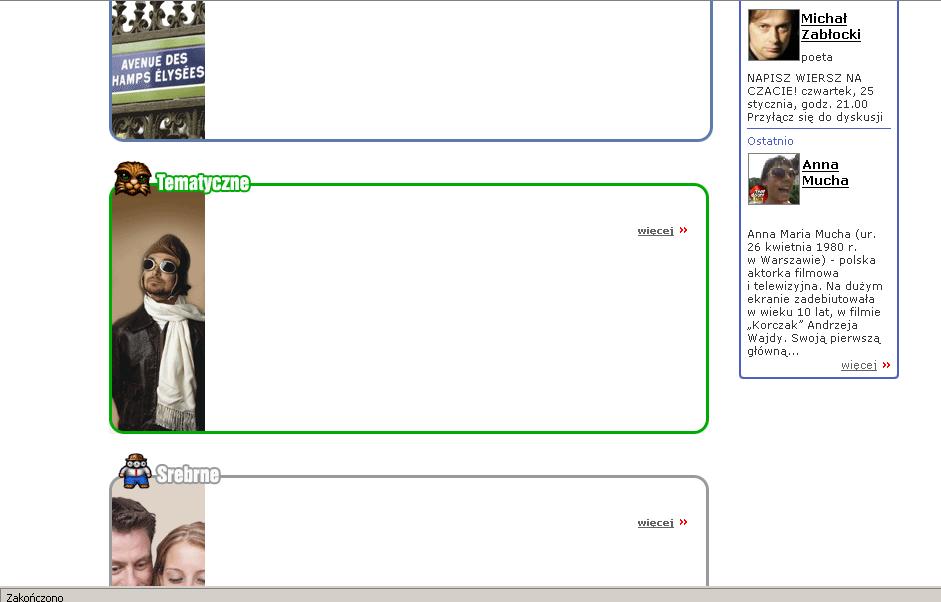Select the Srebrne section heading
The width and height of the screenshot is (941, 602).
tap(188, 474)
